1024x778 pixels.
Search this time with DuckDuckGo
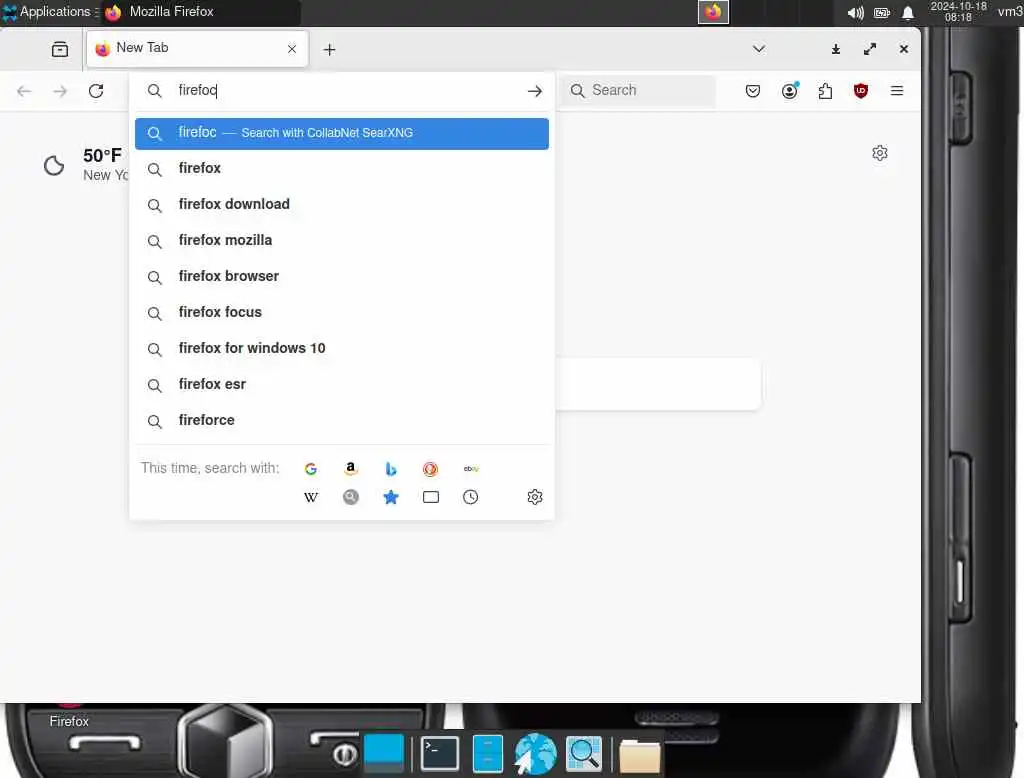[430, 469]
